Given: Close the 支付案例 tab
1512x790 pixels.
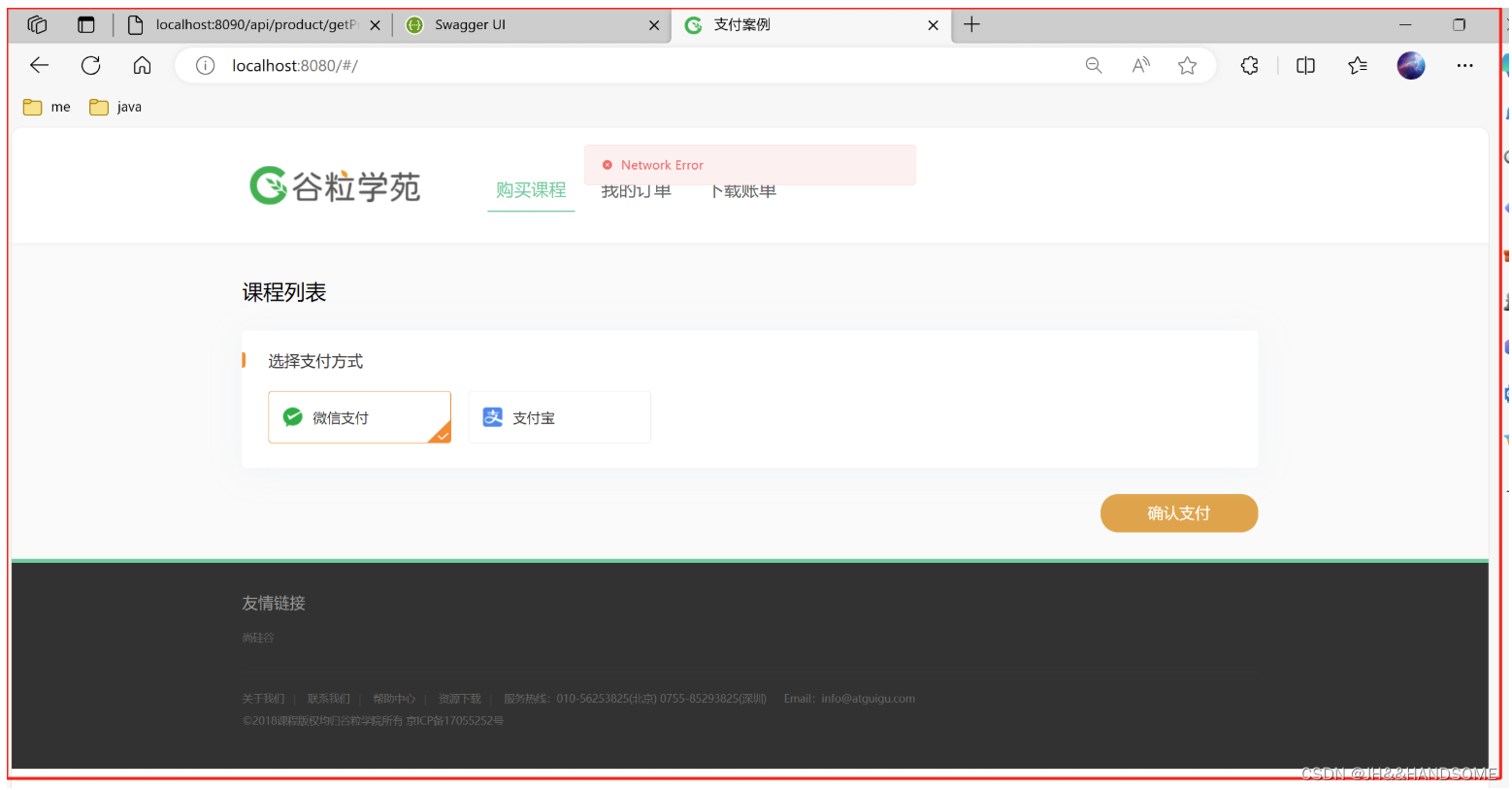Looking at the screenshot, I should (x=933, y=25).
